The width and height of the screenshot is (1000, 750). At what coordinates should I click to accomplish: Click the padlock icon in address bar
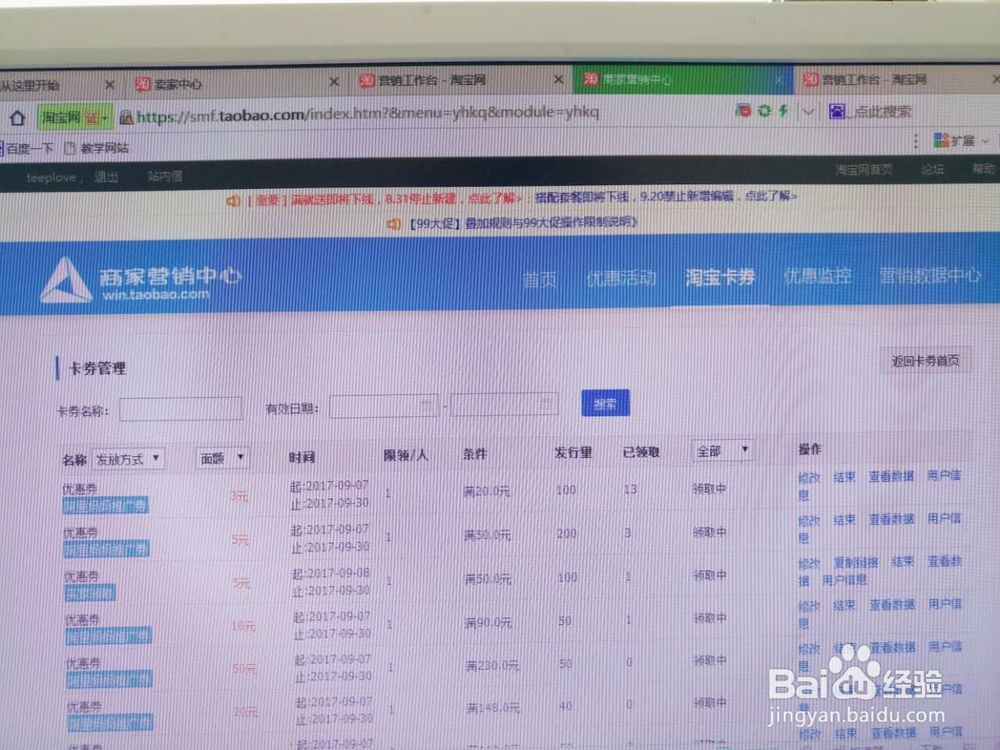[126, 117]
